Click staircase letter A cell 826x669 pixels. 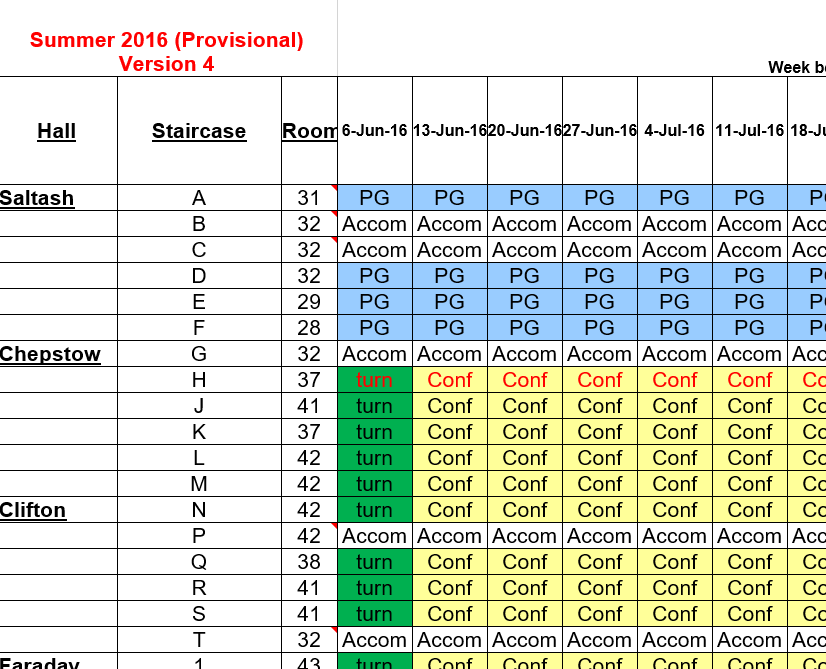click(199, 198)
